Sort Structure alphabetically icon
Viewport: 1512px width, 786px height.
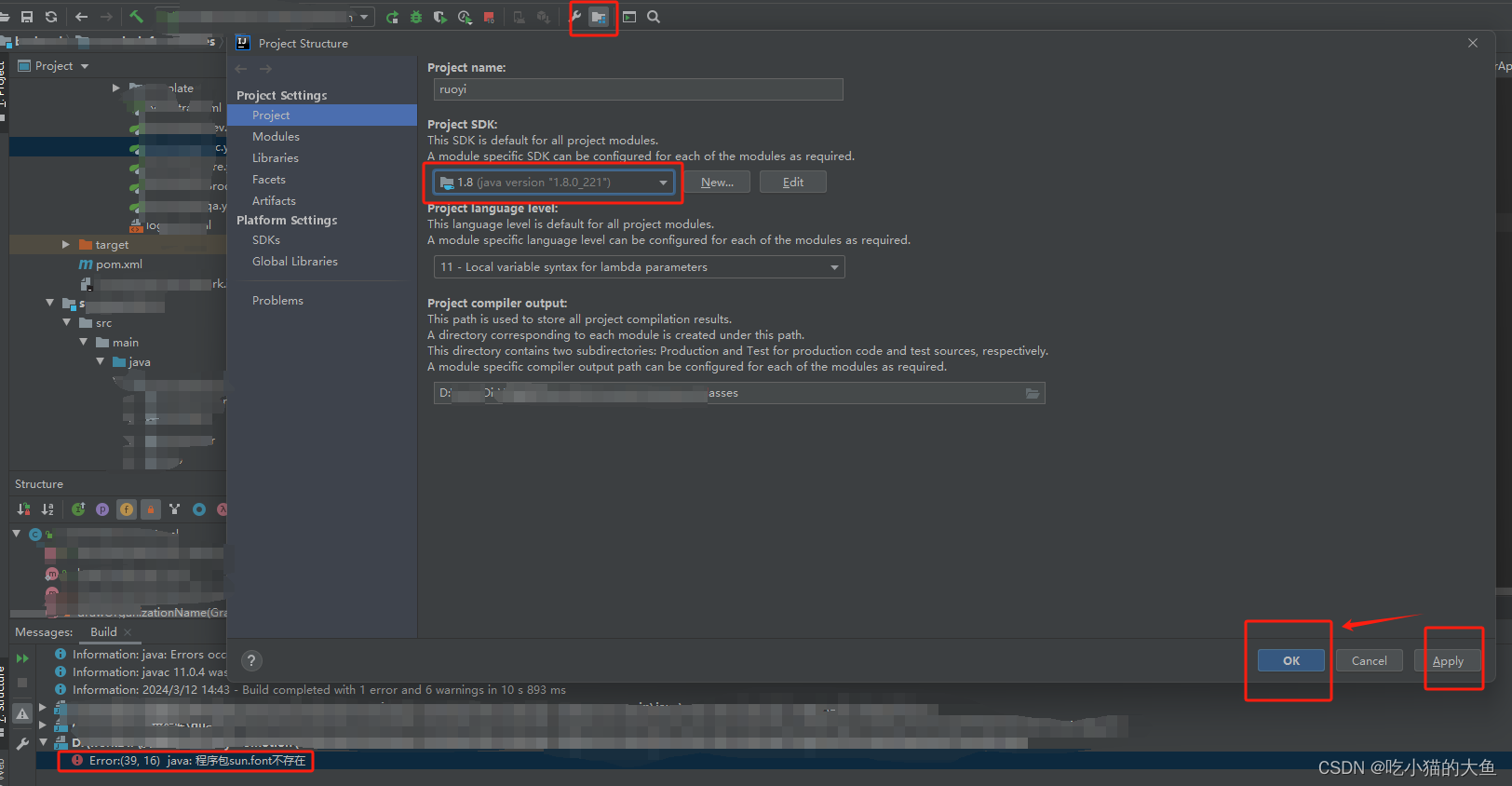[x=47, y=509]
